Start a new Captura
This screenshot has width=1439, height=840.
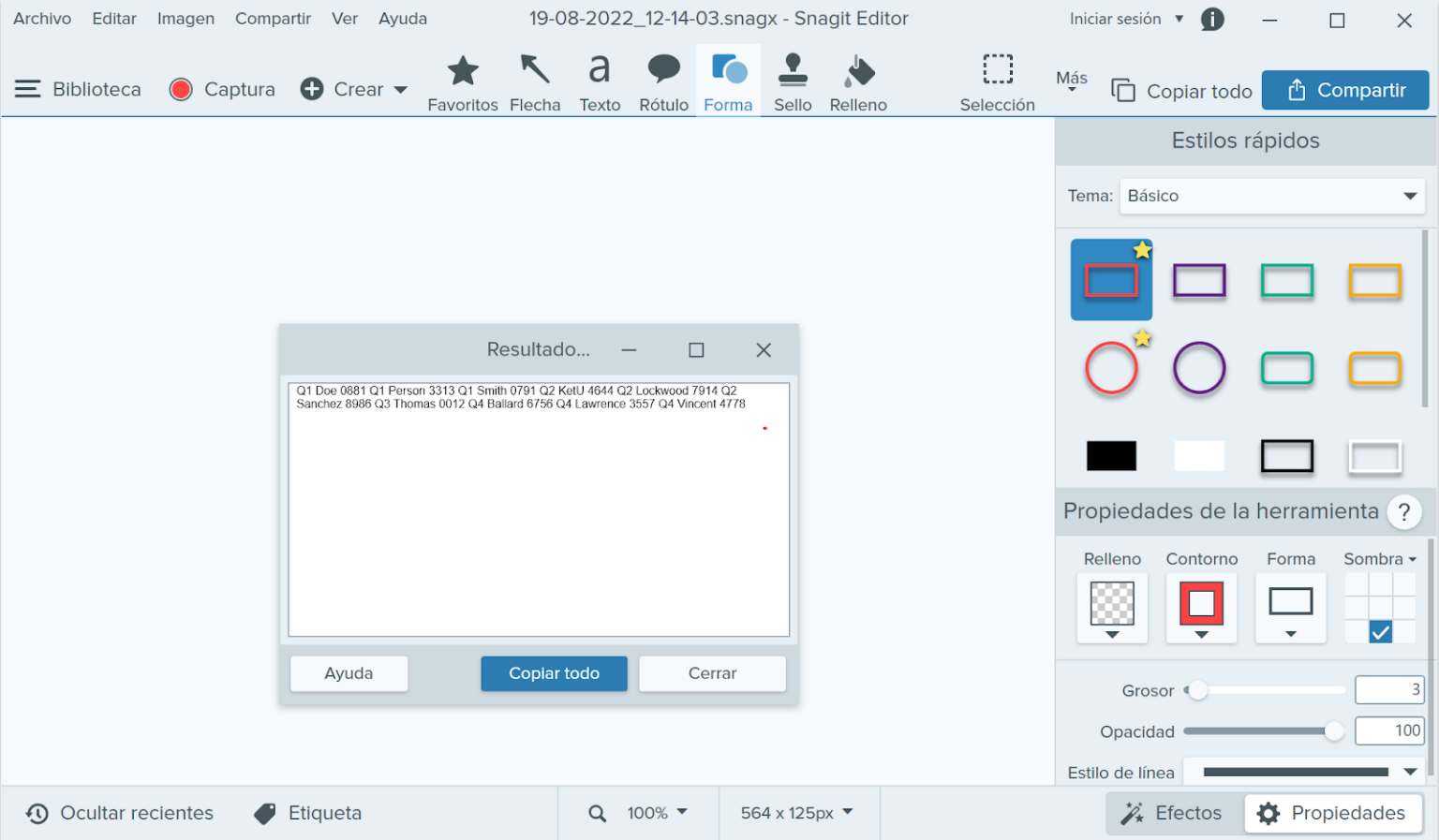click(x=222, y=89)
